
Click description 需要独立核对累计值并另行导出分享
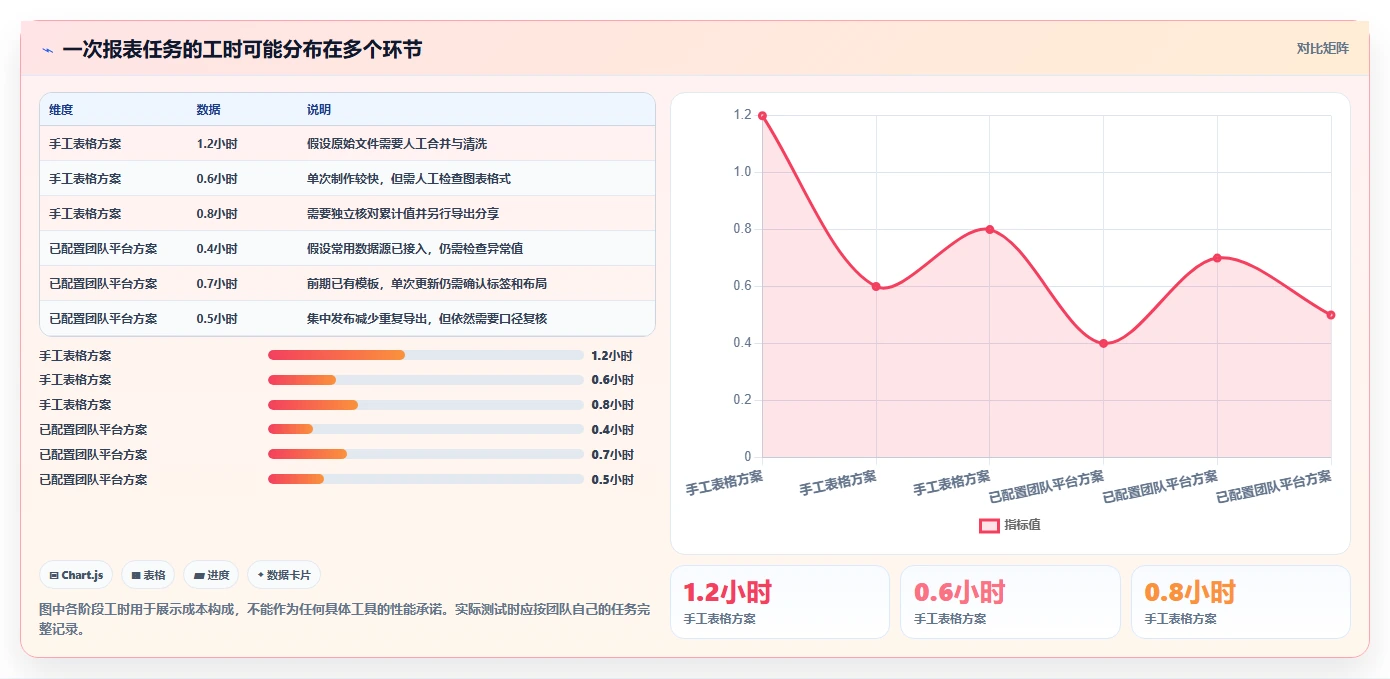[x=403, y=214]
